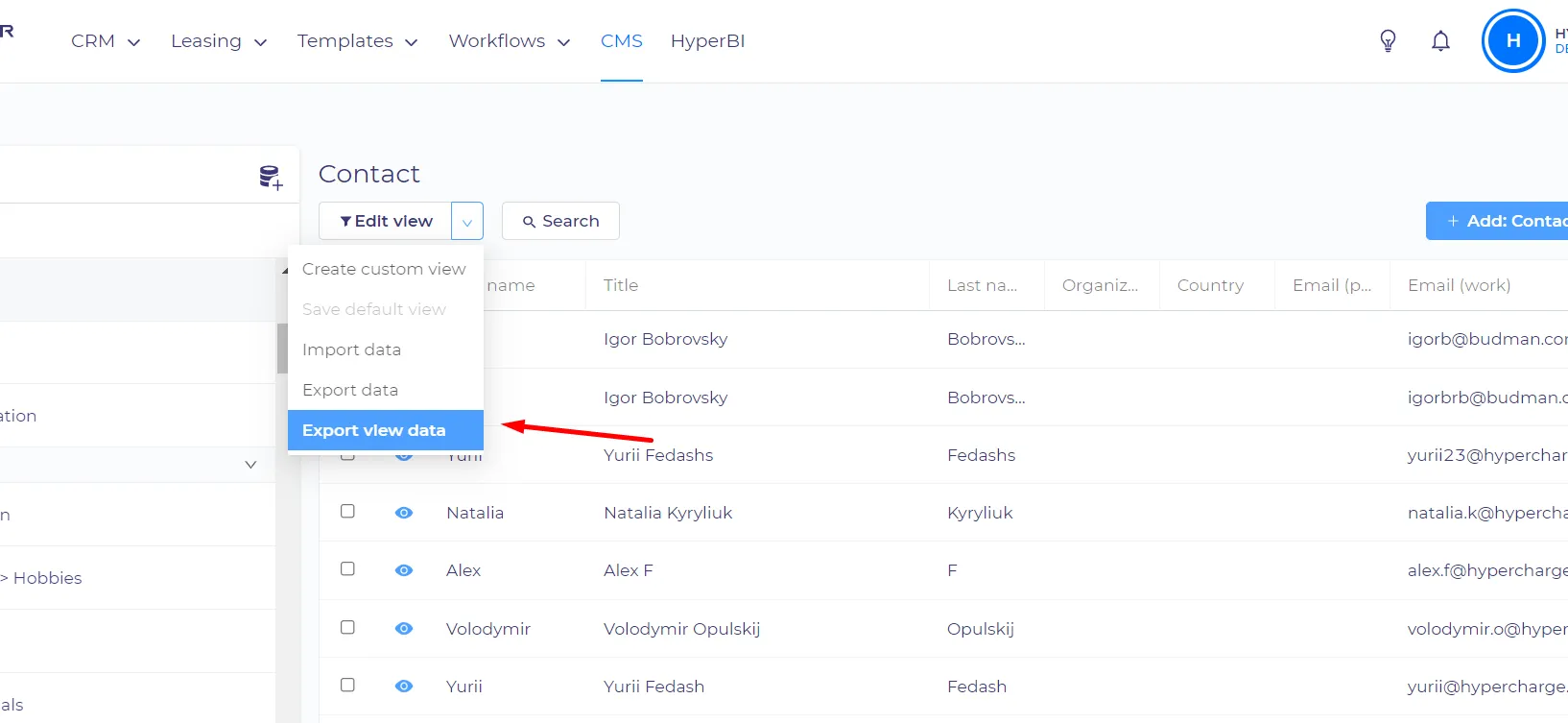The width and height of the screenshot is (1568, 723).
Task: Select the Alex F row checkbox
Action: coord(347,569)
